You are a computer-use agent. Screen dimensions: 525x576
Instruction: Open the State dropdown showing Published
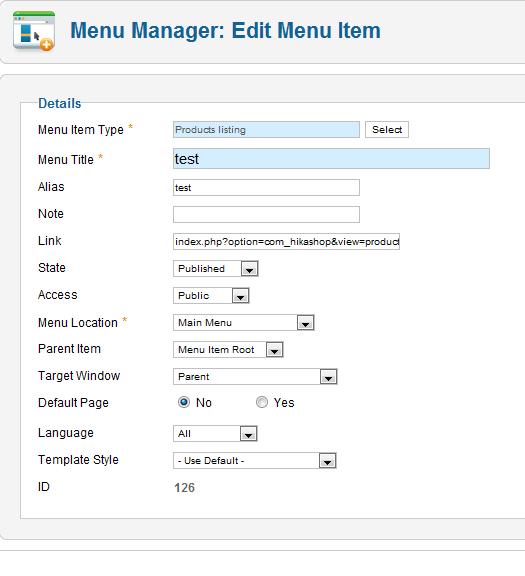(216, 269)
